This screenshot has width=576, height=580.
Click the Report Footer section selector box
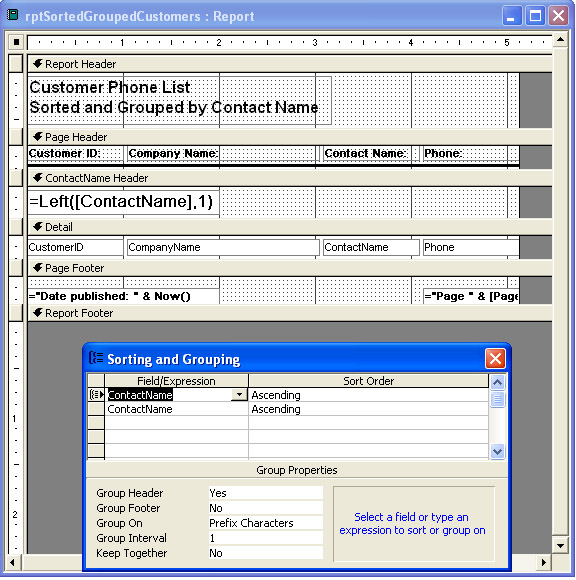click(16, 313)
